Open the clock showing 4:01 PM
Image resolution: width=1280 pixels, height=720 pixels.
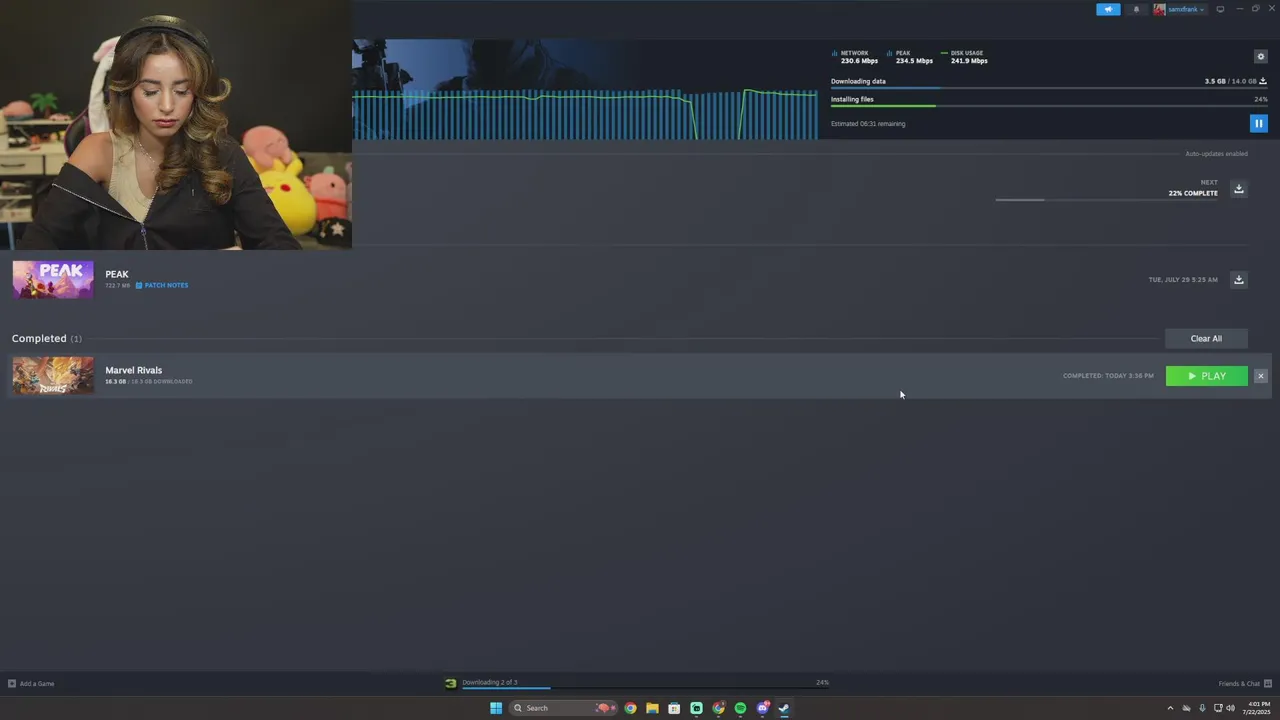pos(1257,708)
